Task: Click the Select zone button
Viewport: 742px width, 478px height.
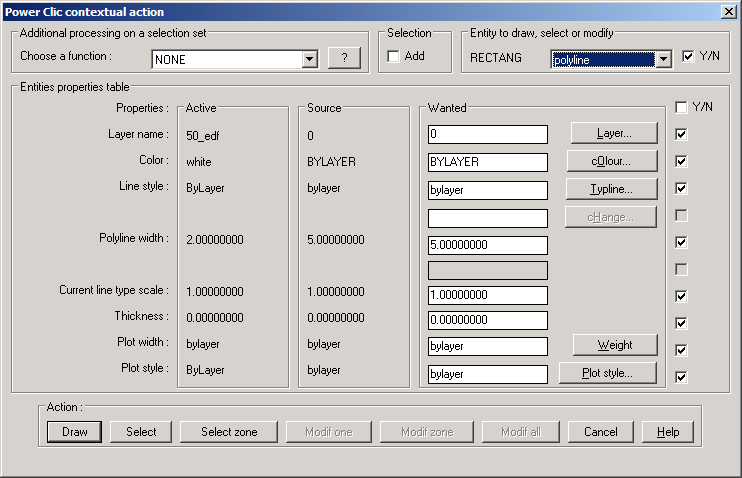Action: tap(229, 432)
